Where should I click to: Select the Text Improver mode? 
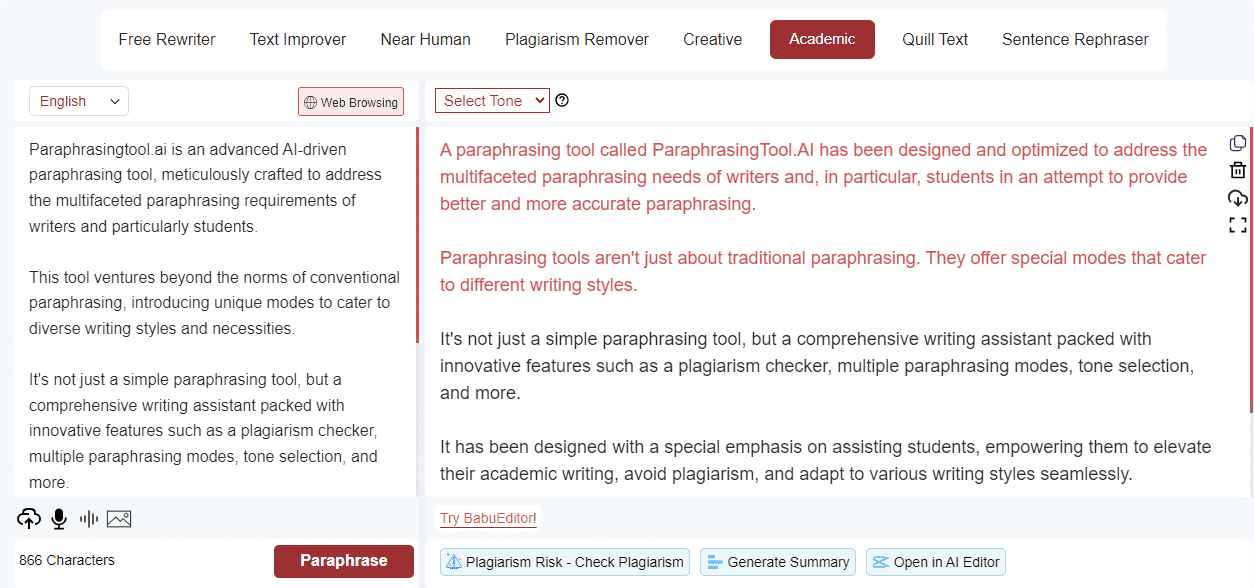298,40
